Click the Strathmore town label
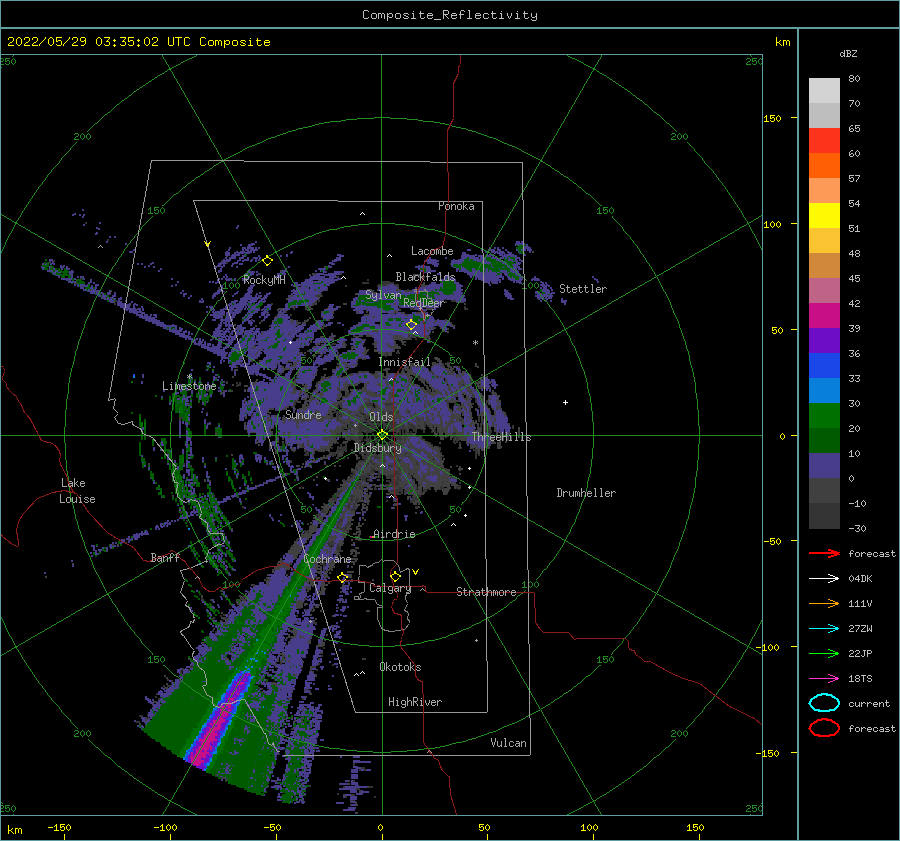This screenshot has height=841, width=900. (x=486, y=592)
